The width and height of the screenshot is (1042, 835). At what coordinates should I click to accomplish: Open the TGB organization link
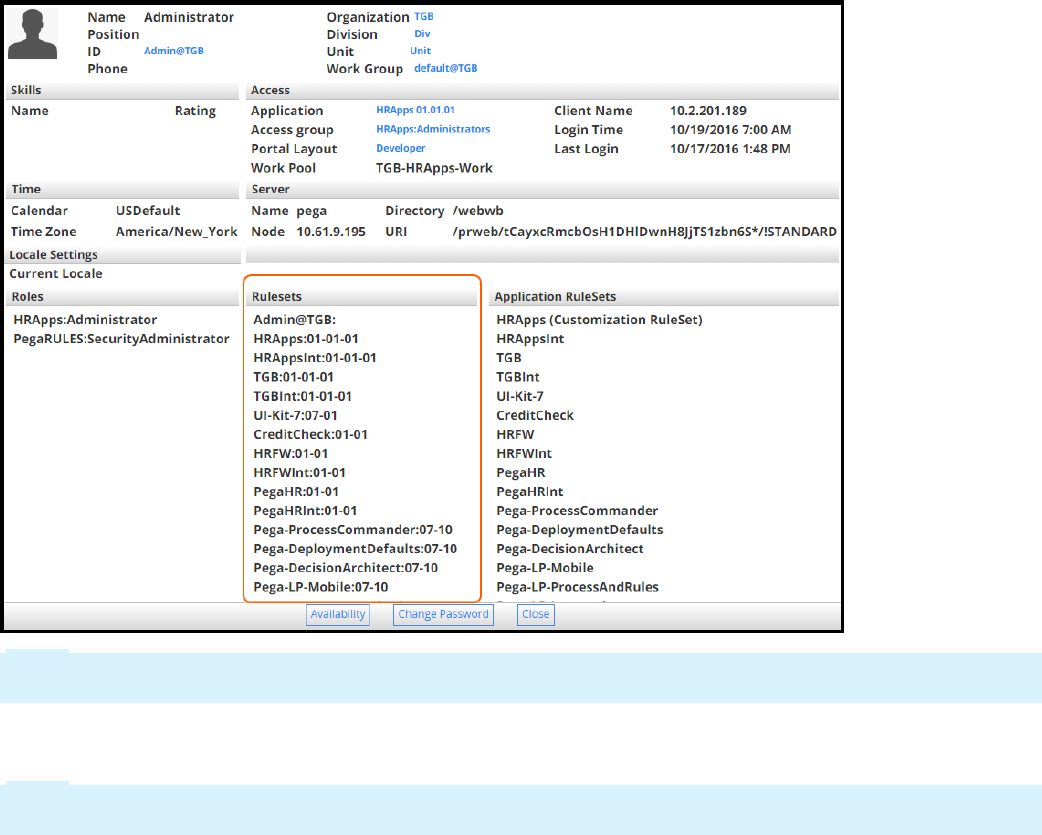point(423,17)
